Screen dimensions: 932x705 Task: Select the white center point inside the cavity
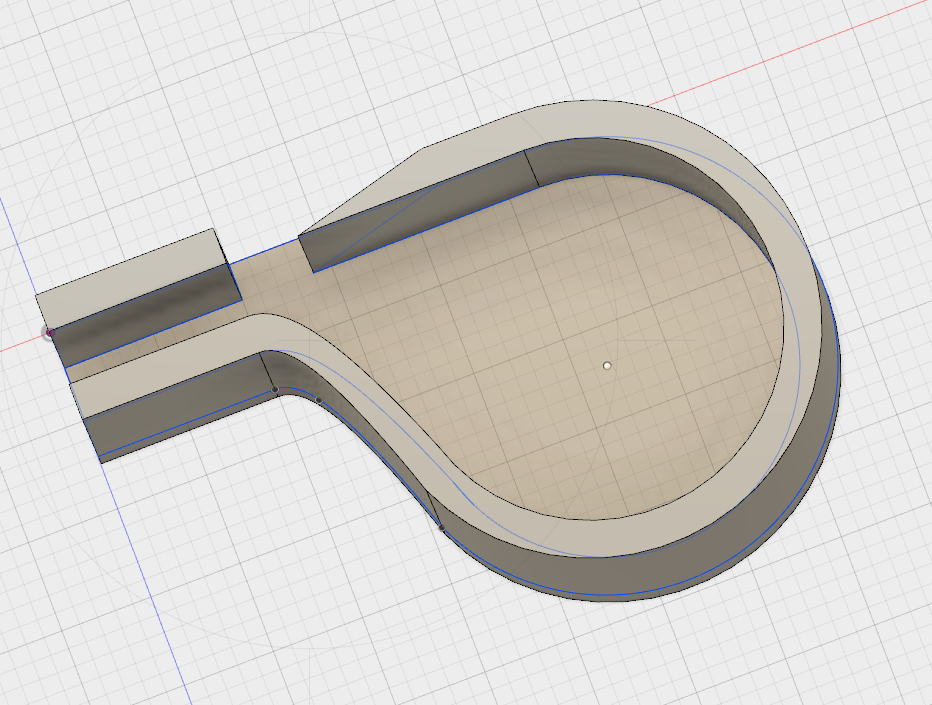[x=607, y=366]
